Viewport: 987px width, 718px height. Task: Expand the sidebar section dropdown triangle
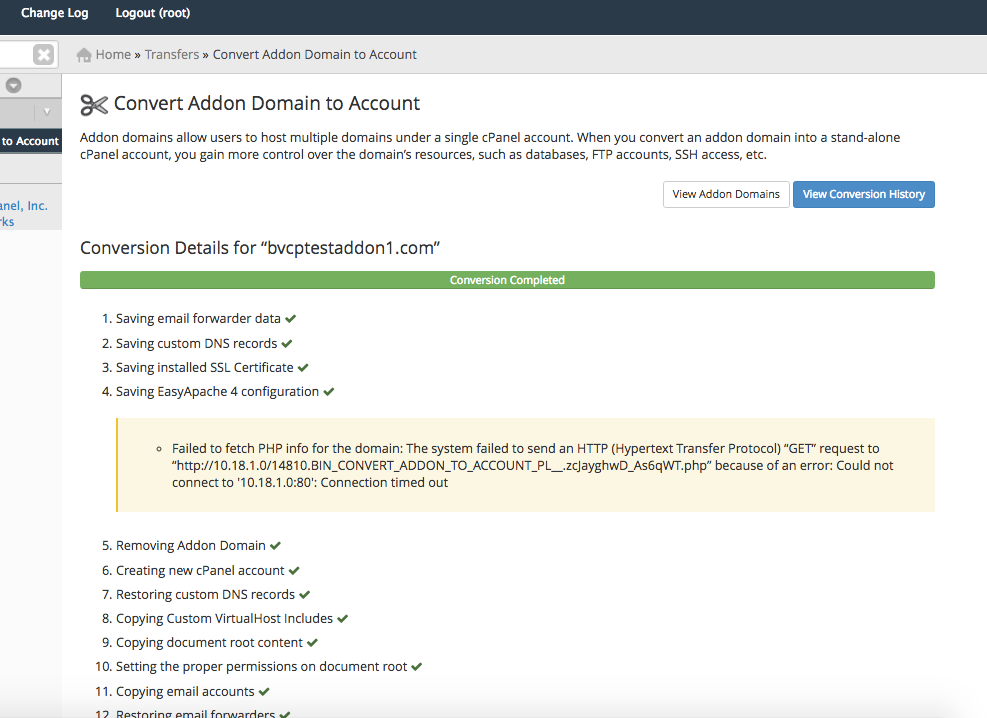click(47, 112)
